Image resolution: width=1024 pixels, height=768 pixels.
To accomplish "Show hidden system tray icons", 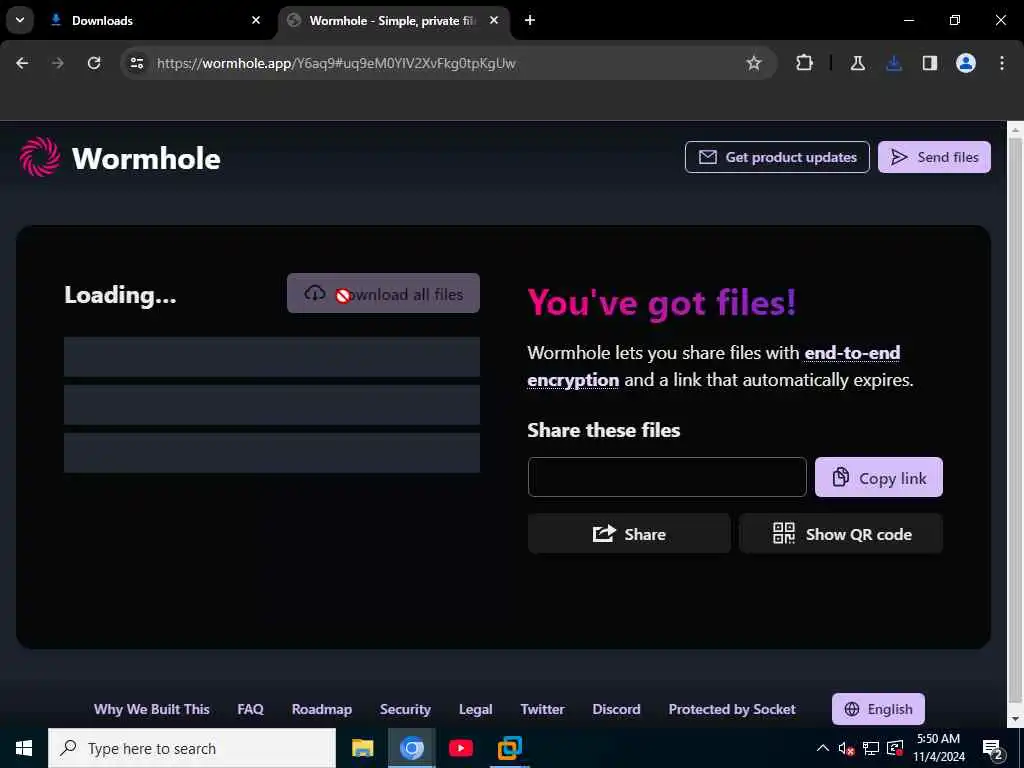I will [x=822, y=748].
